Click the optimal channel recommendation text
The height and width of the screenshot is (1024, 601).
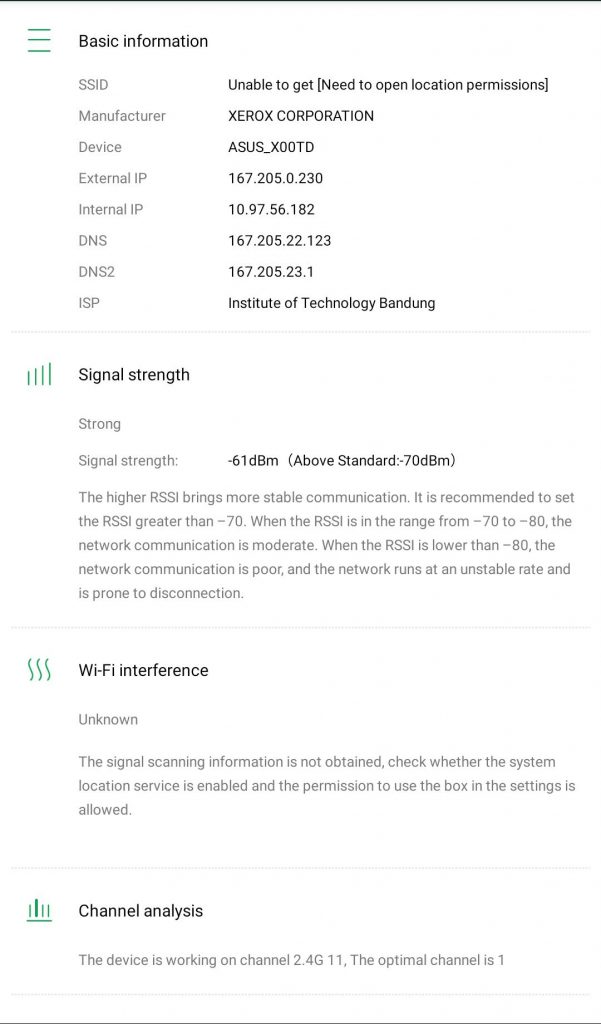[291, 960]
